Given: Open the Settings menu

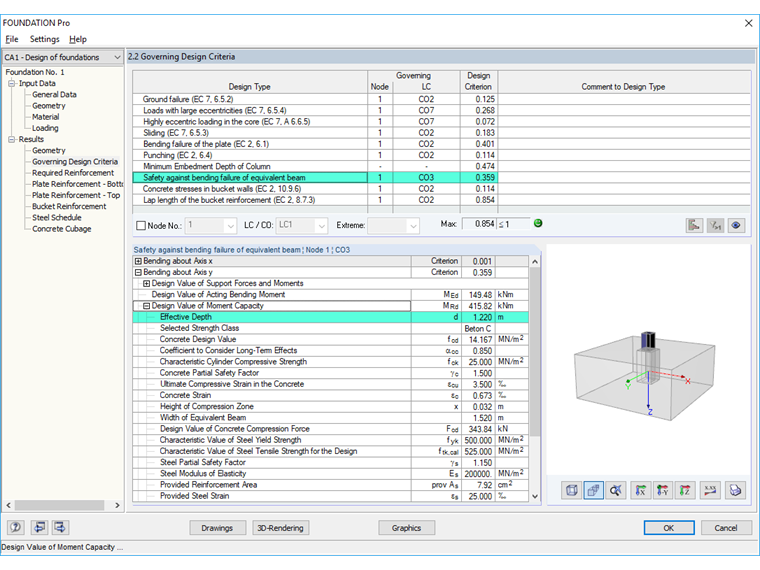Looking at the screenshot, I should coord(45,39).
